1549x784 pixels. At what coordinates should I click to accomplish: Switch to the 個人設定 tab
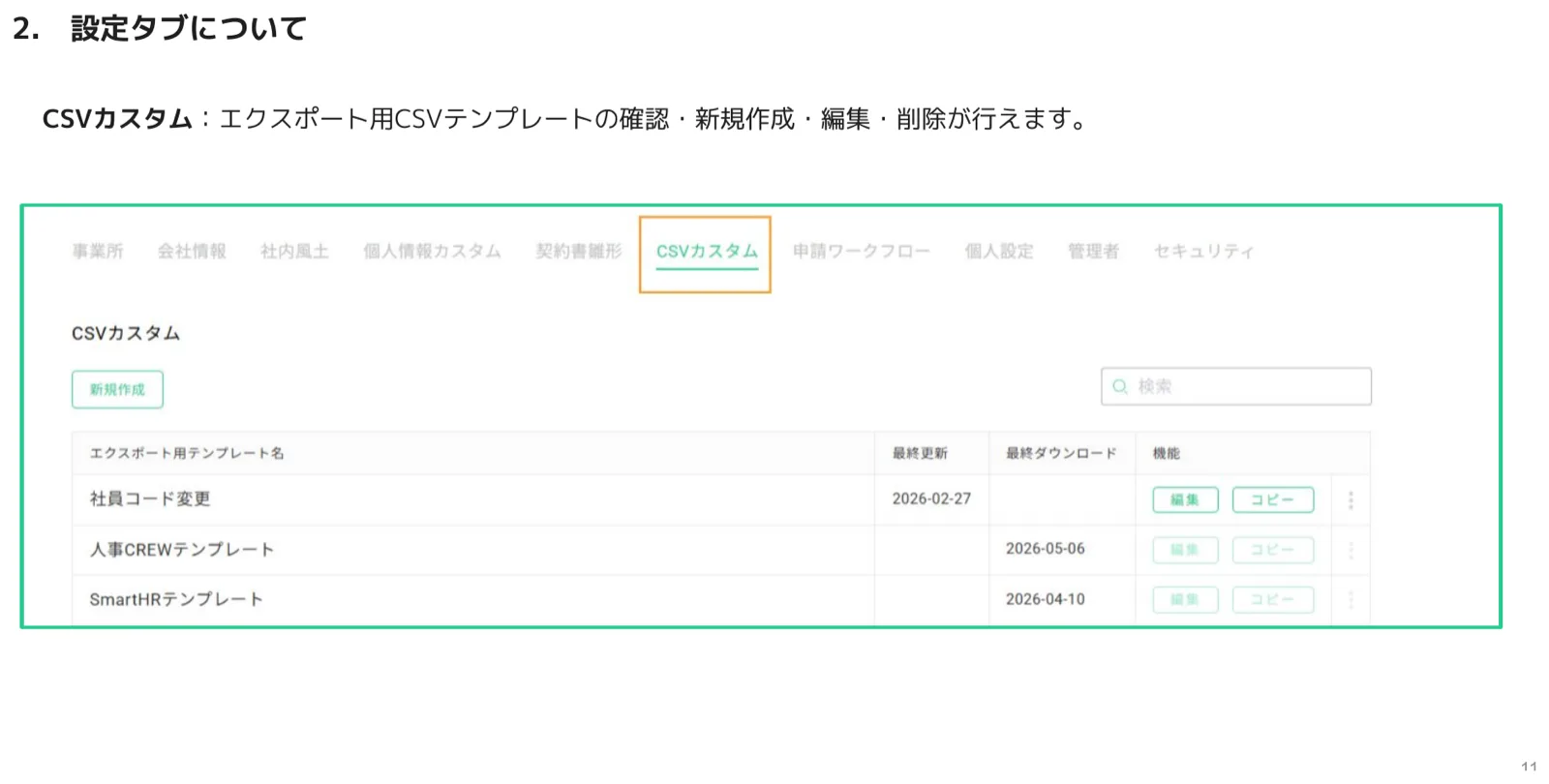tap(999, 252)
